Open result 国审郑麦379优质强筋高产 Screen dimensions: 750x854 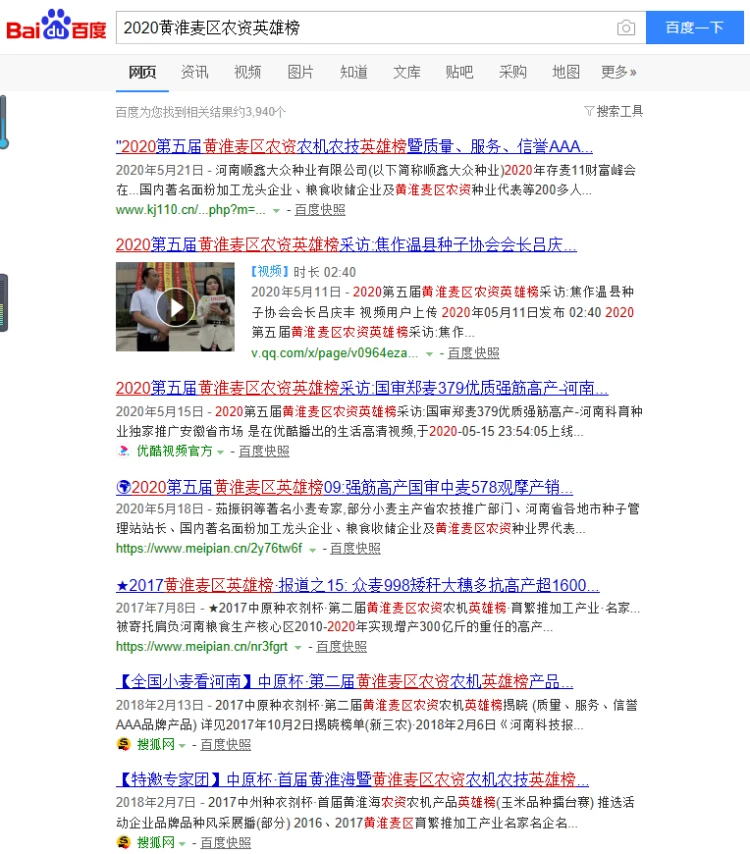pos(362,388)
